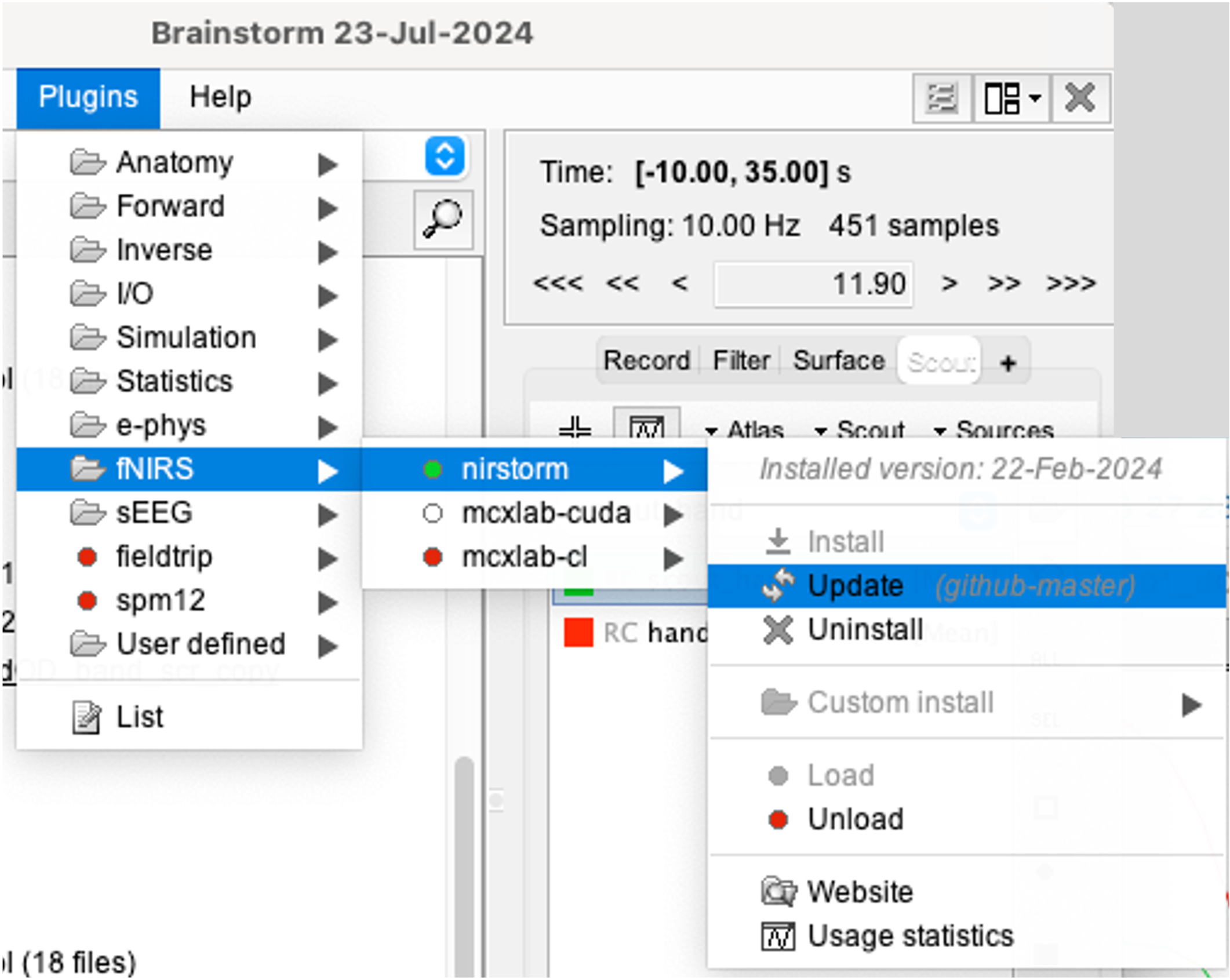Click the current time field 11.90
This screenshot has height=980, width=1230.
(813, 285)
